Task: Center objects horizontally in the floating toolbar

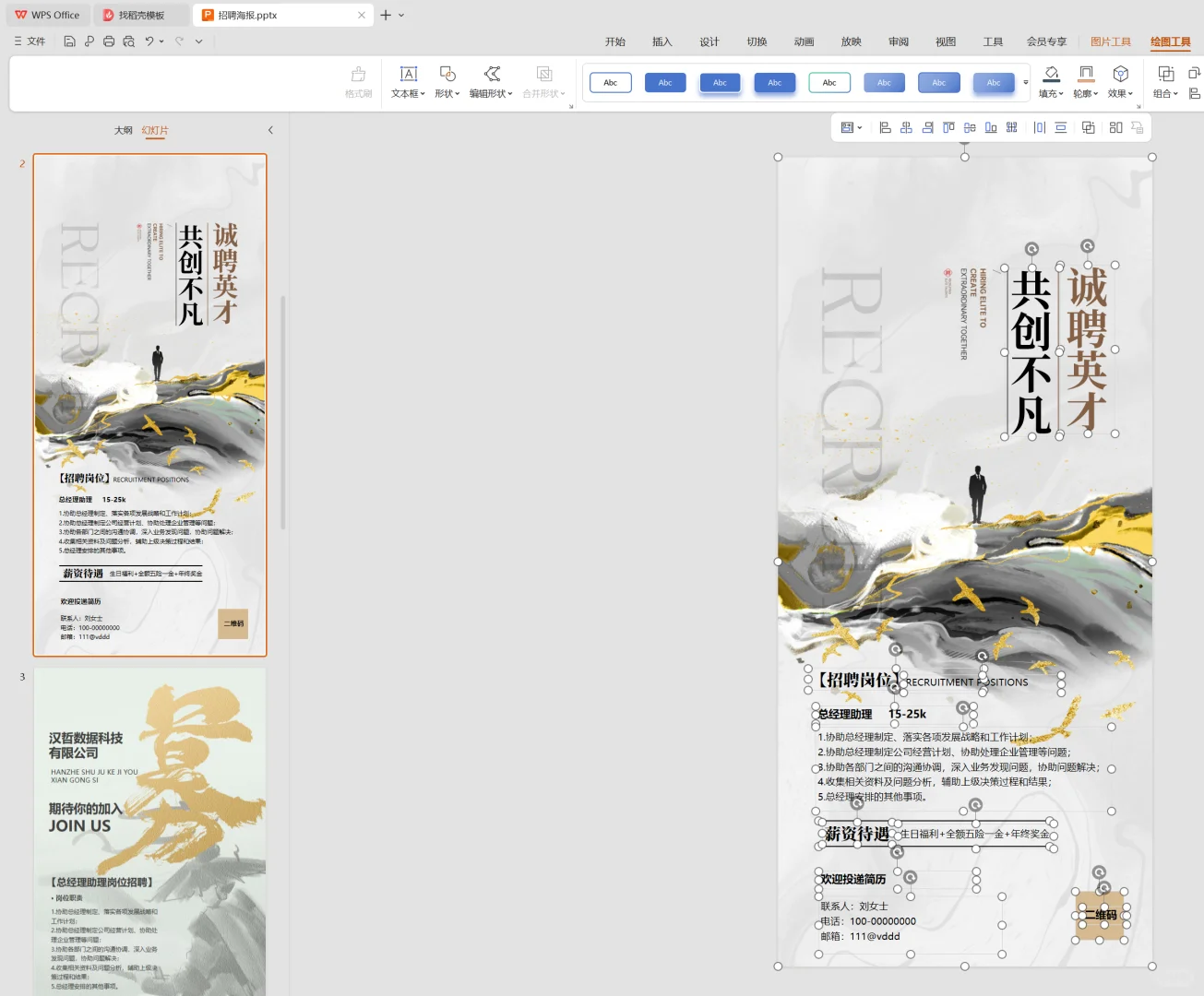Action: click(x=906, y=128)
